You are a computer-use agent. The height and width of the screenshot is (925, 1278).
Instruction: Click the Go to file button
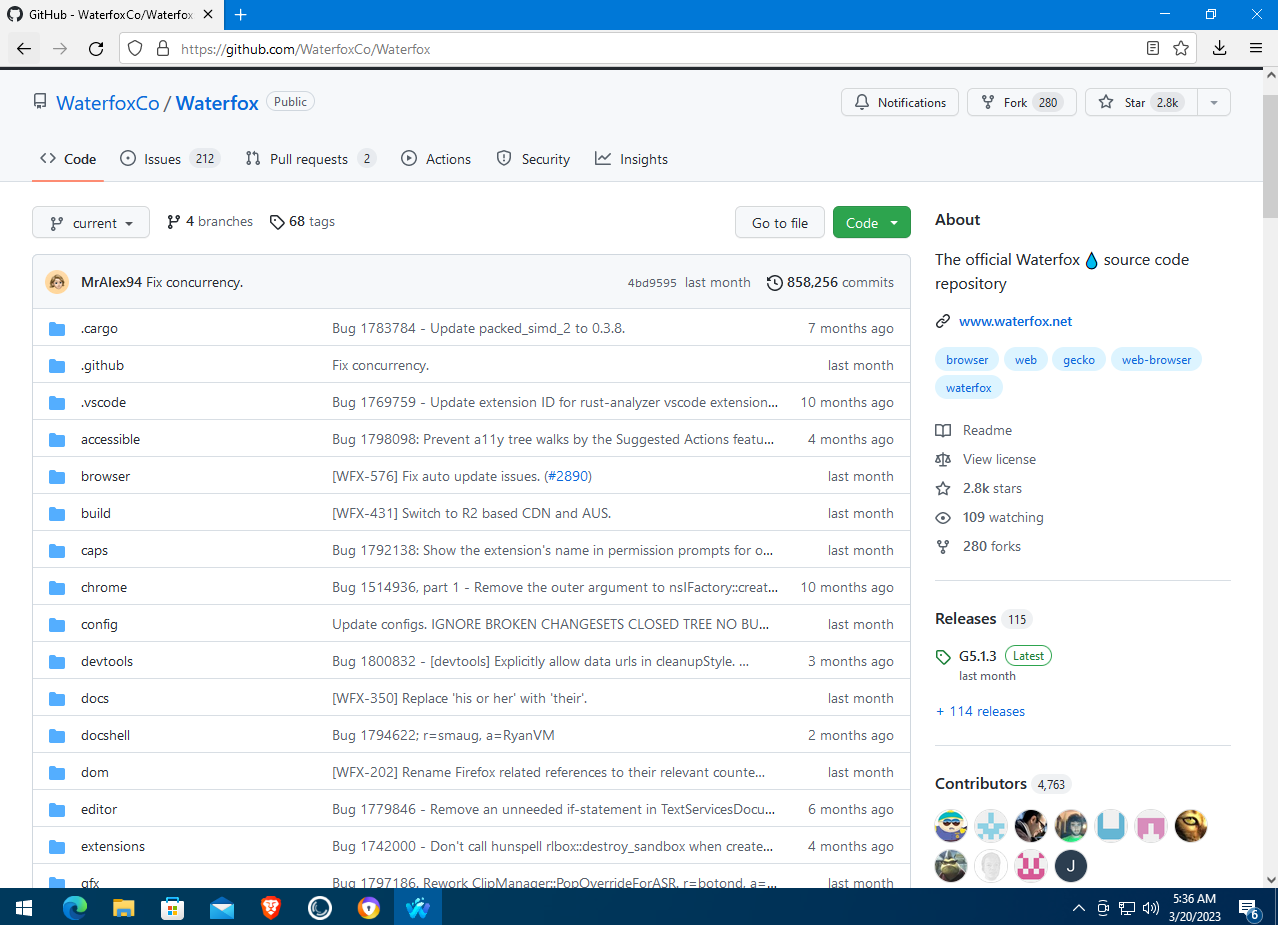click(x=780, y=223)
